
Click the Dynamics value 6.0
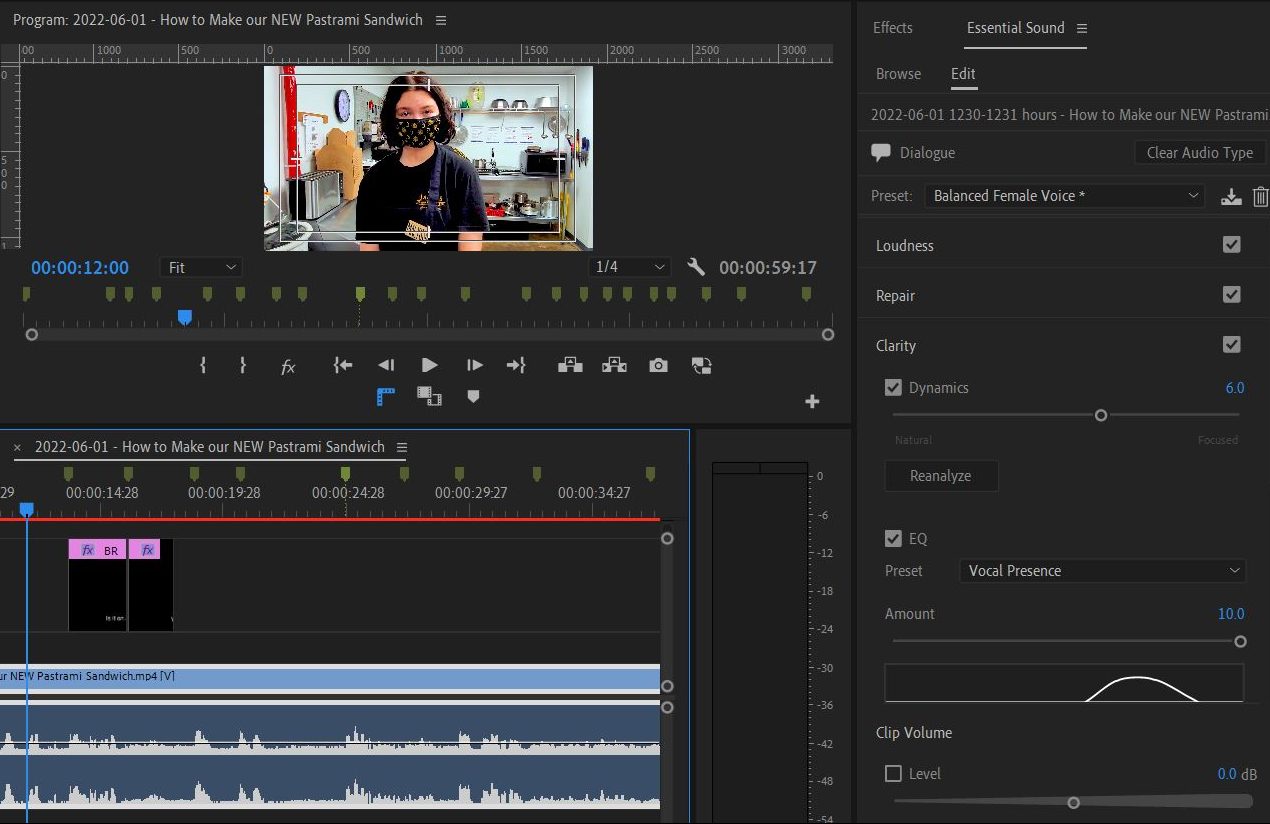click(x=1235, y=388)
